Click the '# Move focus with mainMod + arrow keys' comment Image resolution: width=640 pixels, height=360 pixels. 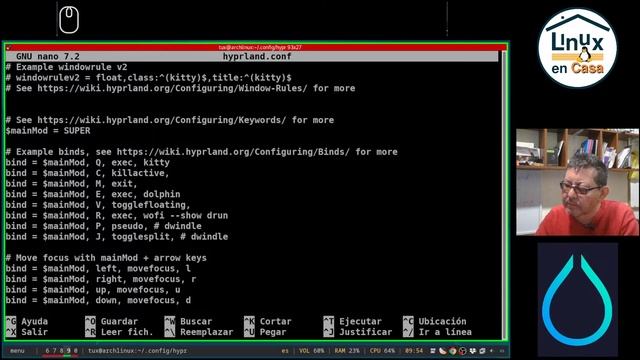click(x=106, y=258)
